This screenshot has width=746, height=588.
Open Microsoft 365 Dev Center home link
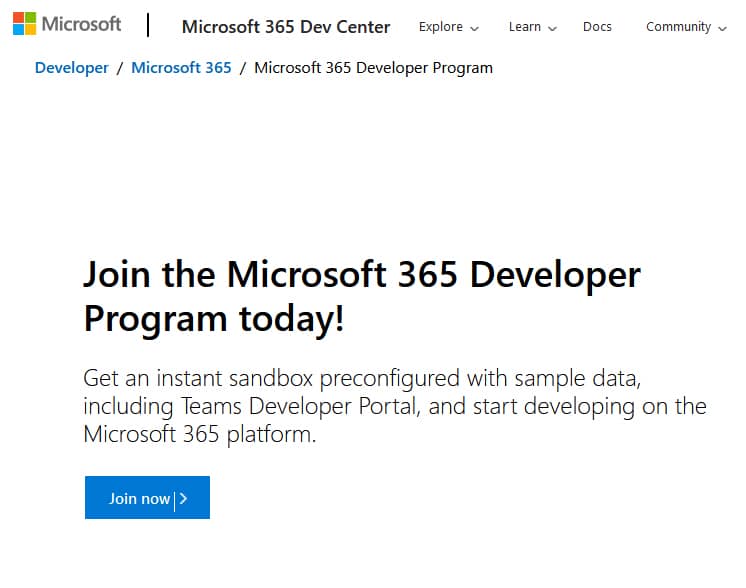coord(286,27)
